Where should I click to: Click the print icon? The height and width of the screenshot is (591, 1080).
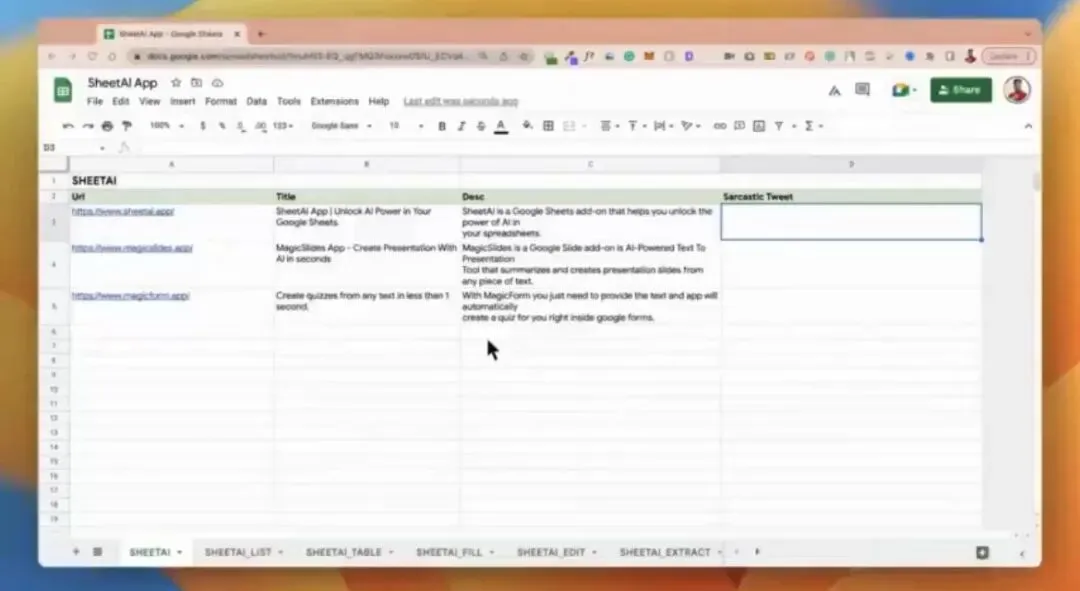107,126
